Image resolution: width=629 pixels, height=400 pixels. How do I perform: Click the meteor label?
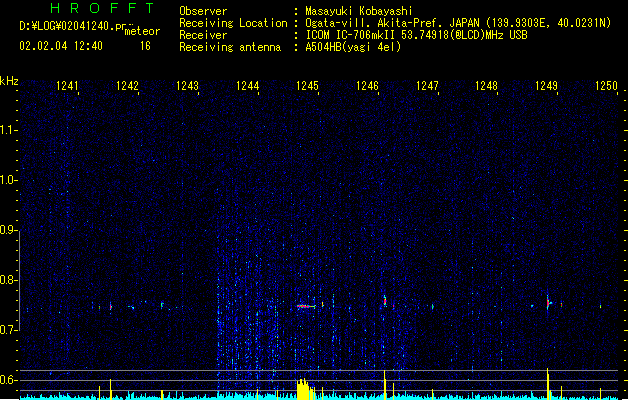pos(142,31)
